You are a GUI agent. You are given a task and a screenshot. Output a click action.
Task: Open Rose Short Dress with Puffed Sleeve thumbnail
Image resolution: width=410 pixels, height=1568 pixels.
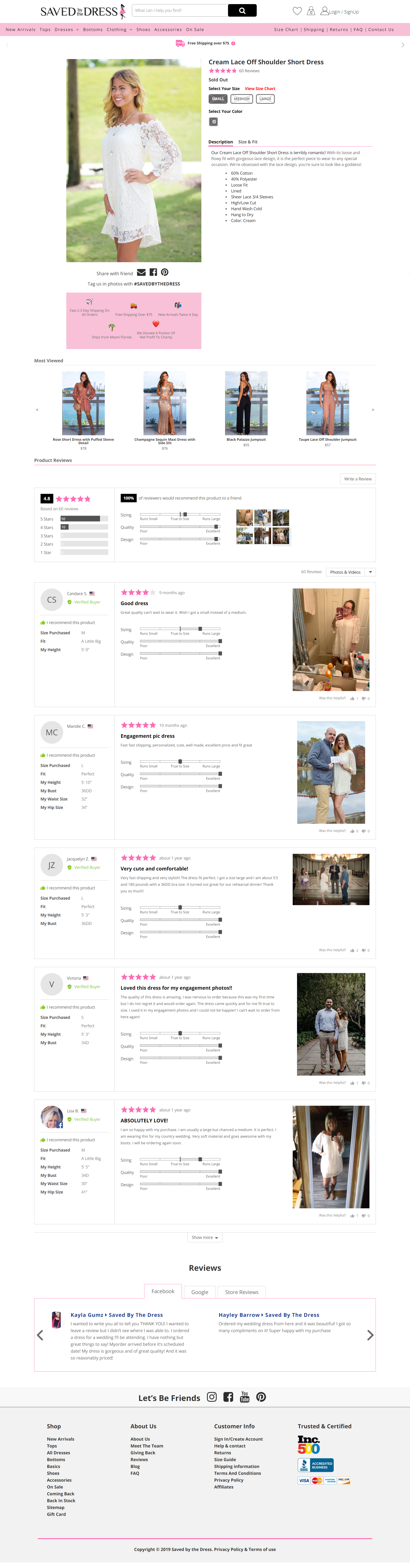(83, 403)
